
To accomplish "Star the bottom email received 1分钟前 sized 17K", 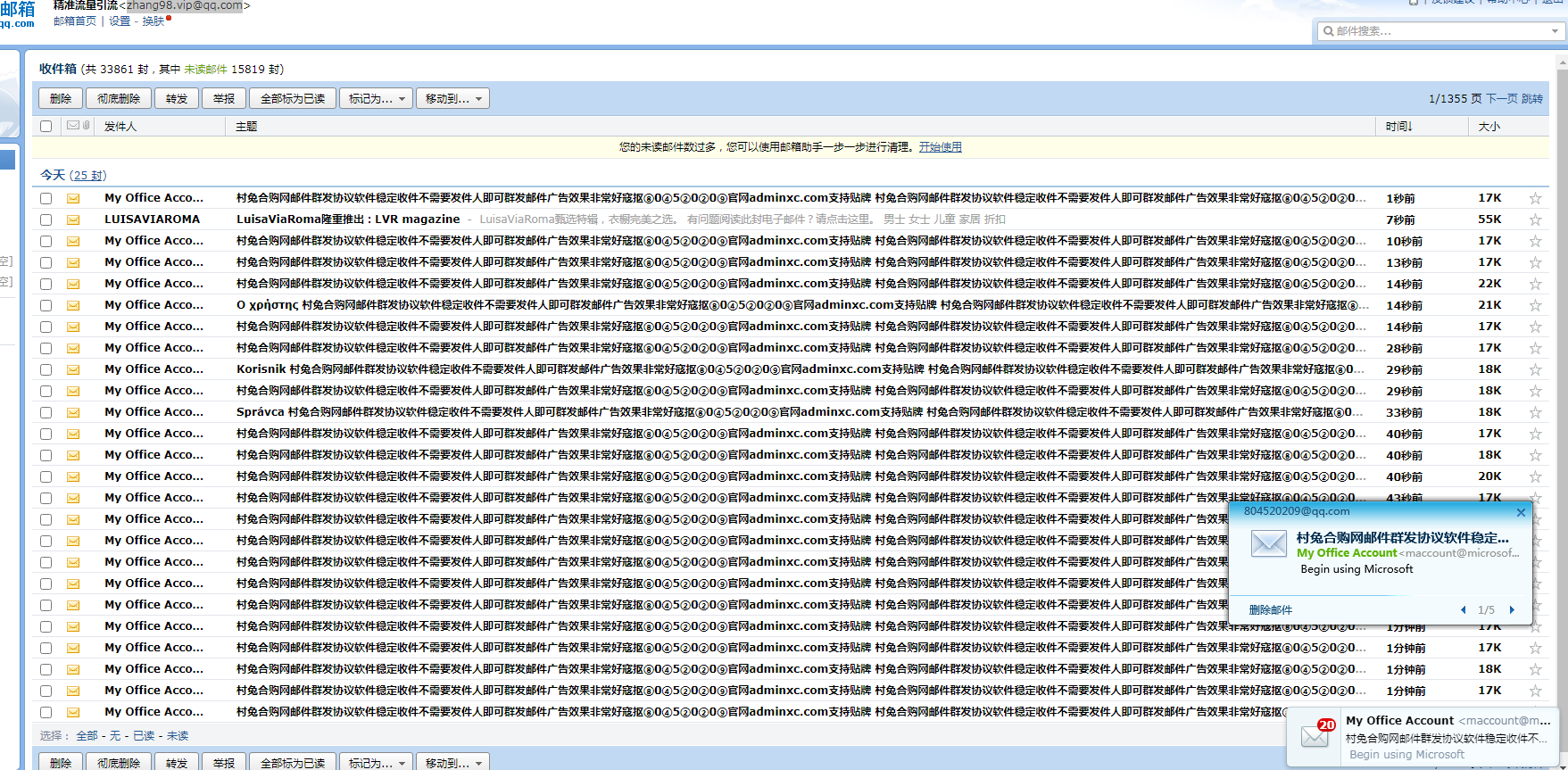I will point(1535,691).
